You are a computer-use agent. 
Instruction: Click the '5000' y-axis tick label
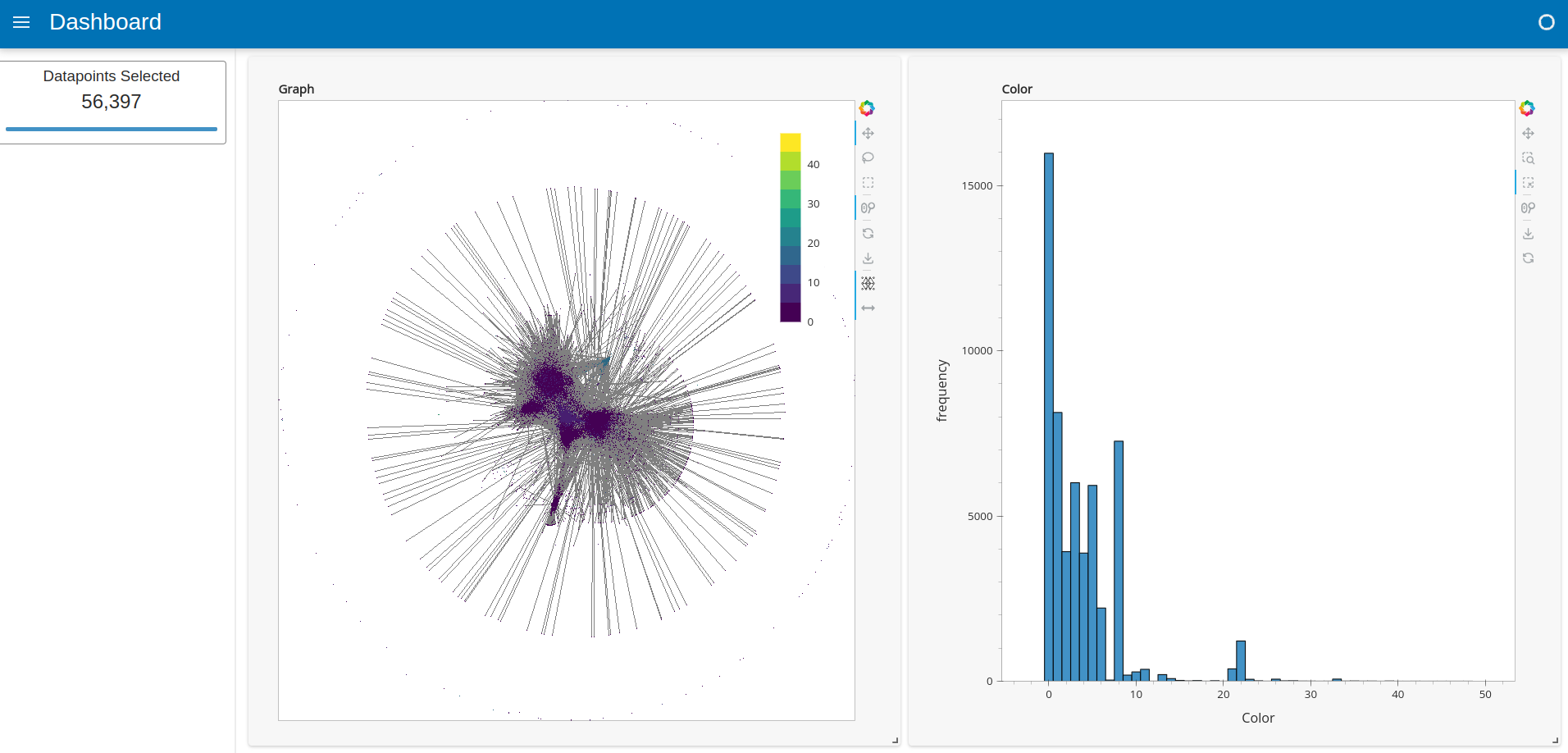pos(980,517)
